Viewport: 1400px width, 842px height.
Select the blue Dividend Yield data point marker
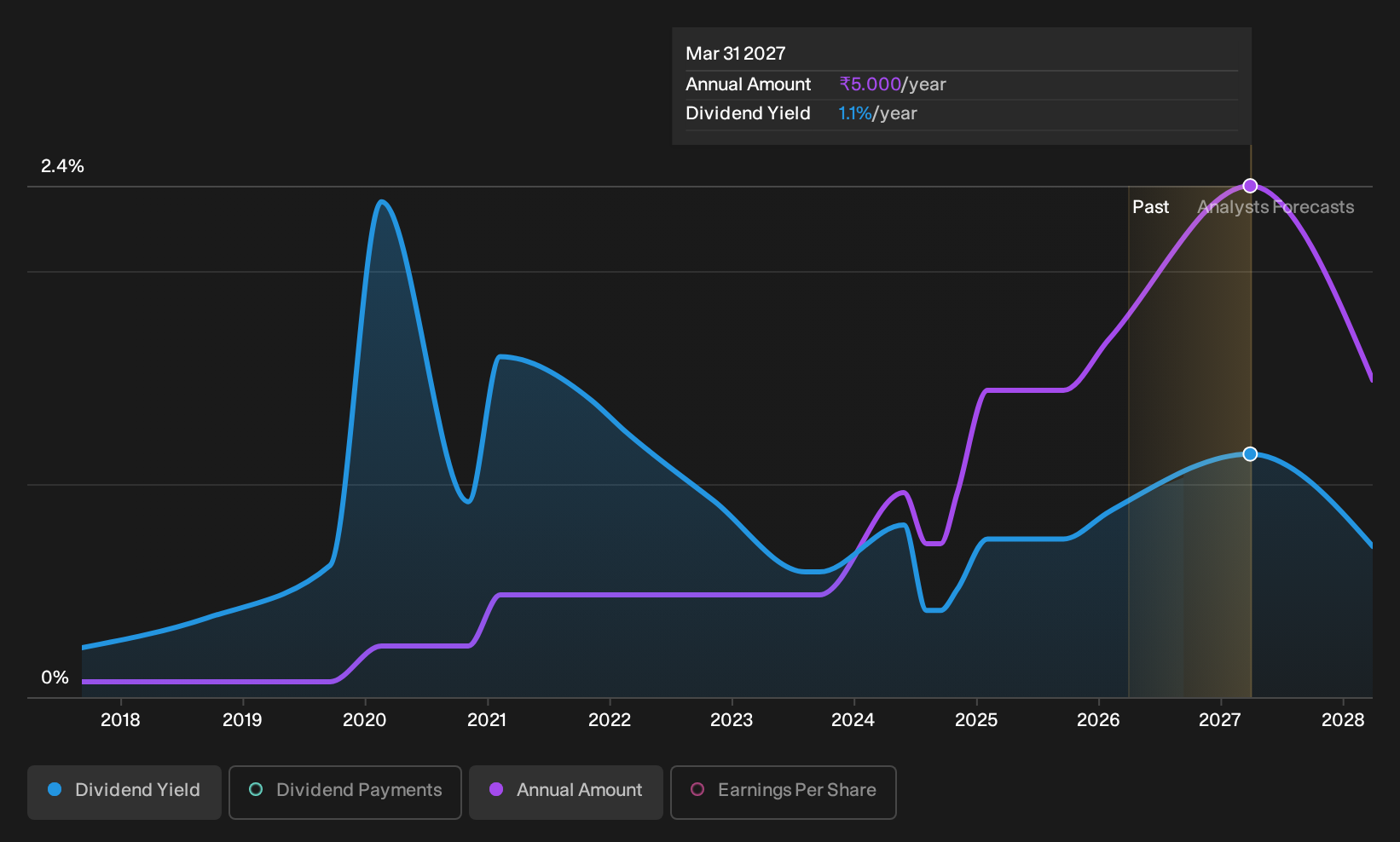(x=1250, y=454)
